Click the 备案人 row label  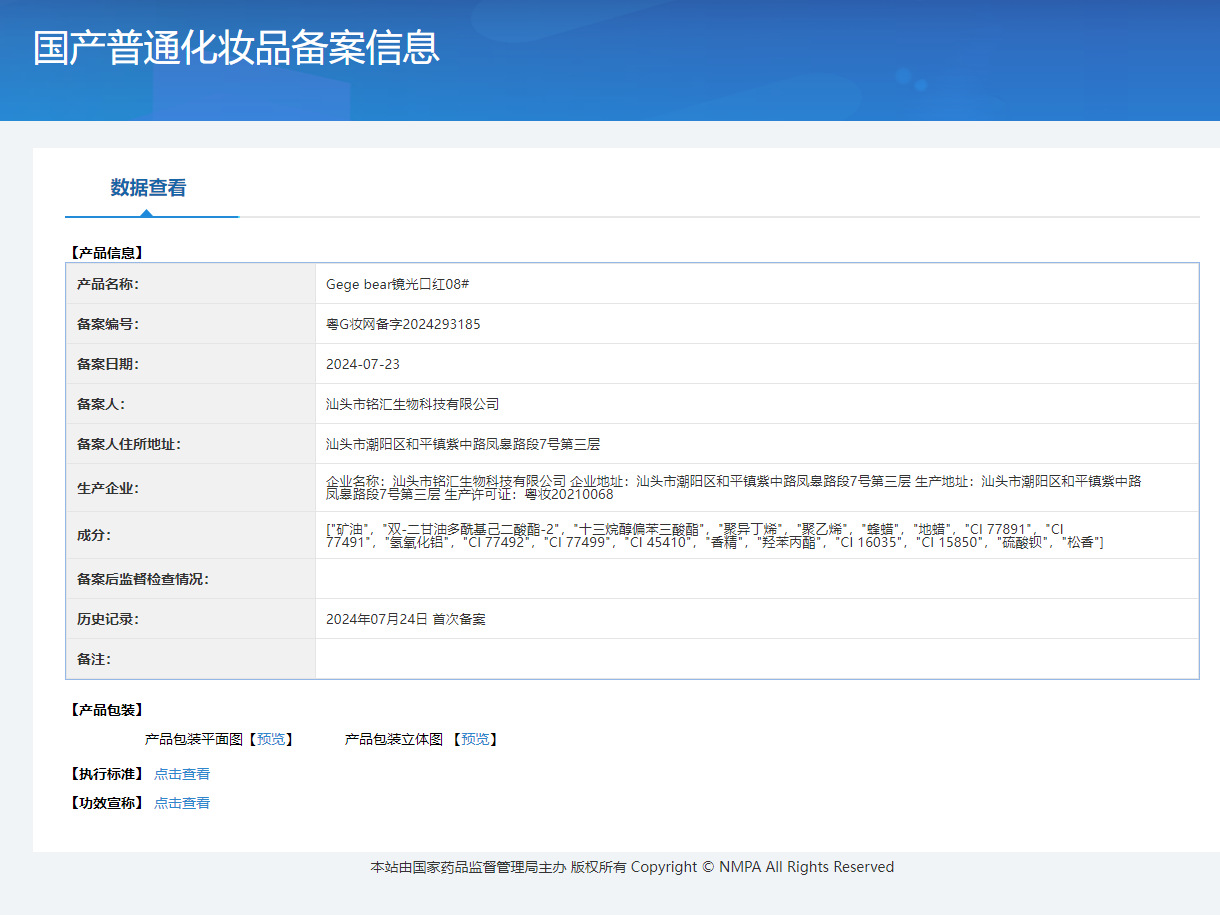(x=101, y=404)
